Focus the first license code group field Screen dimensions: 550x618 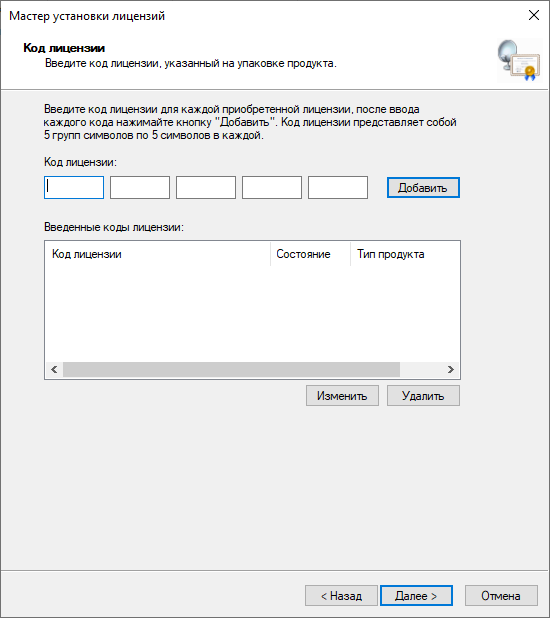pos(74,188)
